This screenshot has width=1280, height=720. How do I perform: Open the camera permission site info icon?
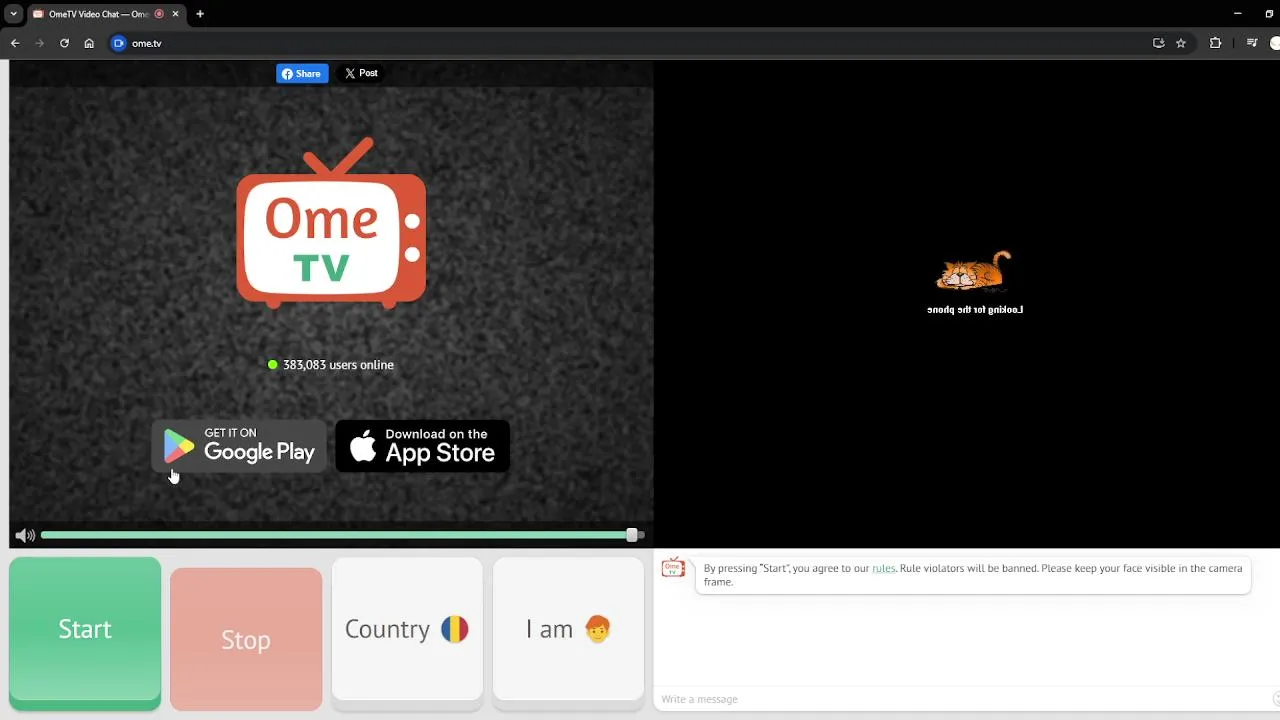[x=119, y=43]
